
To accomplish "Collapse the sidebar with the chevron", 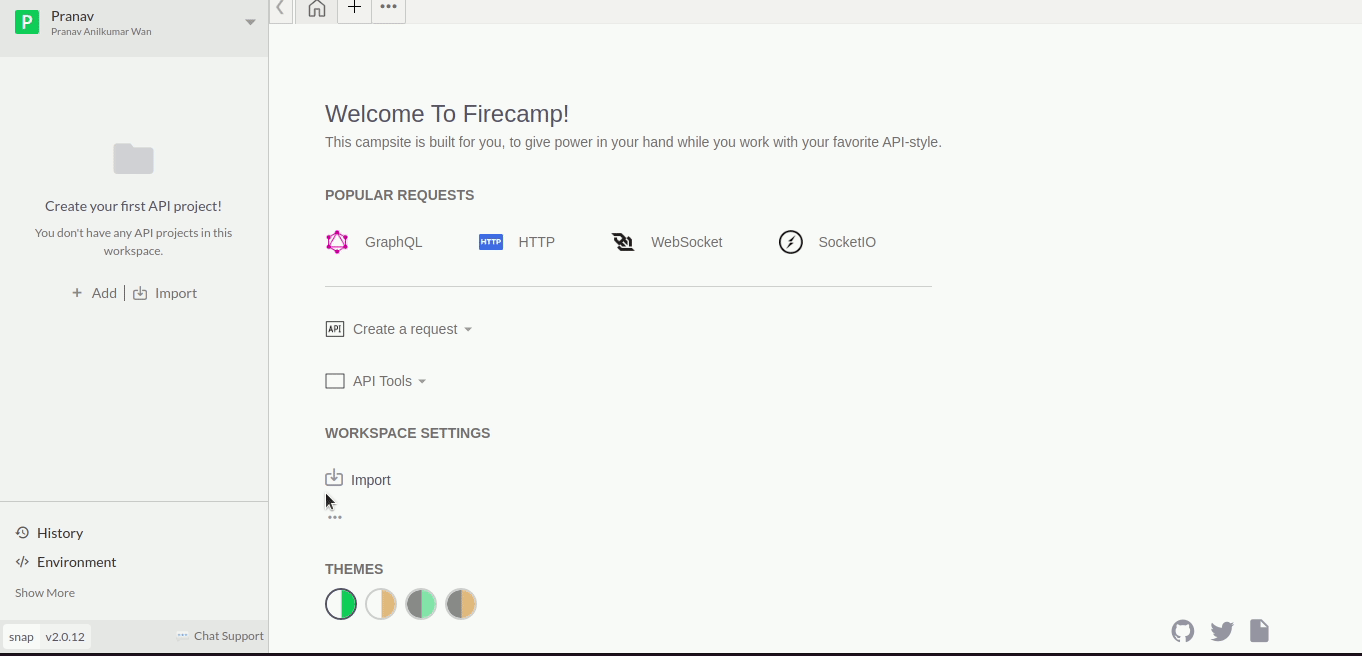I will tap(280, 8).
